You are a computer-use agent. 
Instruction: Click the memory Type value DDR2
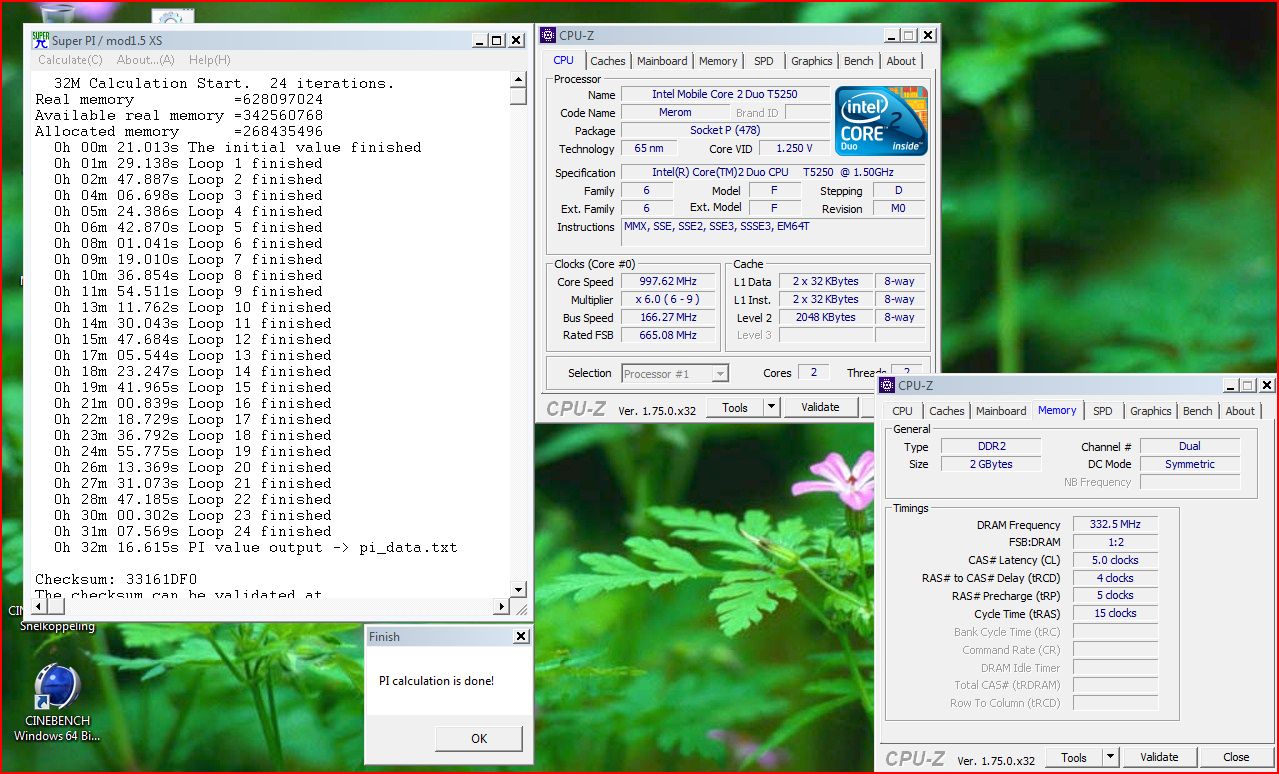[x=989, y=447]
